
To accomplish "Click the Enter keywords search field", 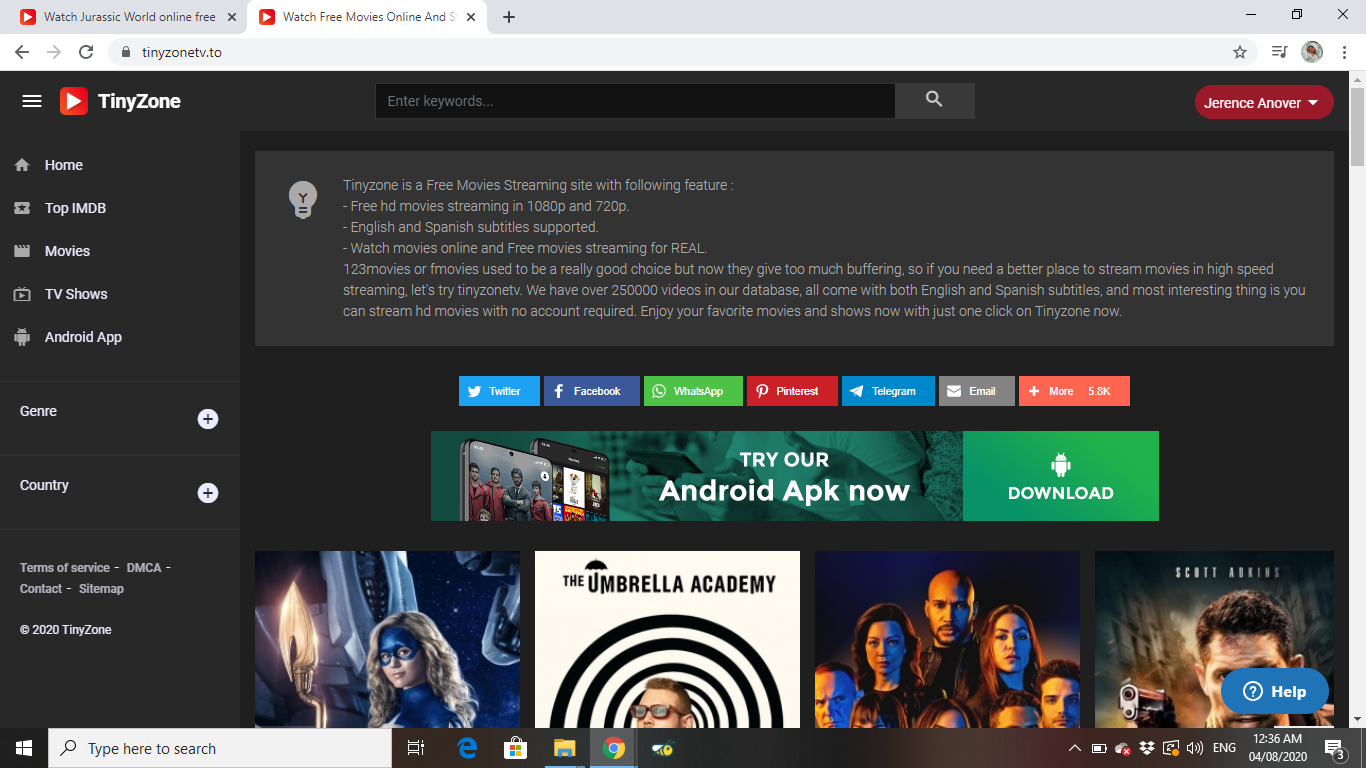I will [635, 101].
